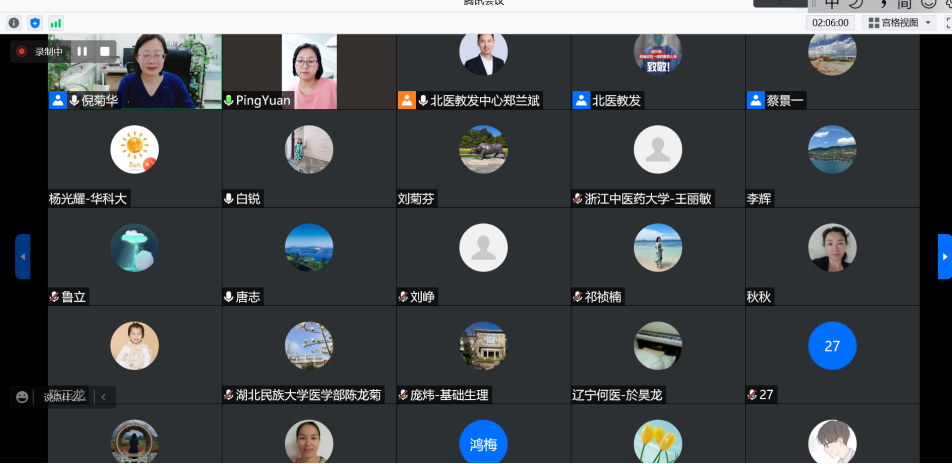
Task: Select PingYuan's video tile
Action: pyautogui.click(x=309, y=70)
